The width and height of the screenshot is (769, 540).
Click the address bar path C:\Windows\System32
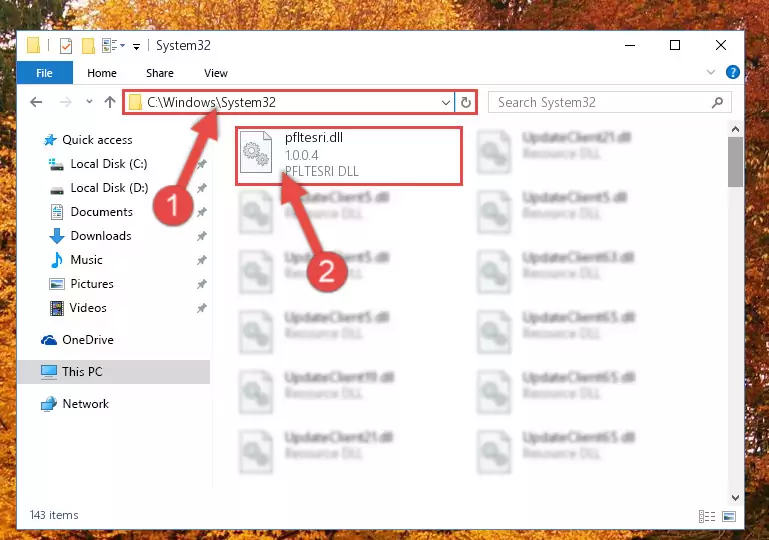coord(211,102)
